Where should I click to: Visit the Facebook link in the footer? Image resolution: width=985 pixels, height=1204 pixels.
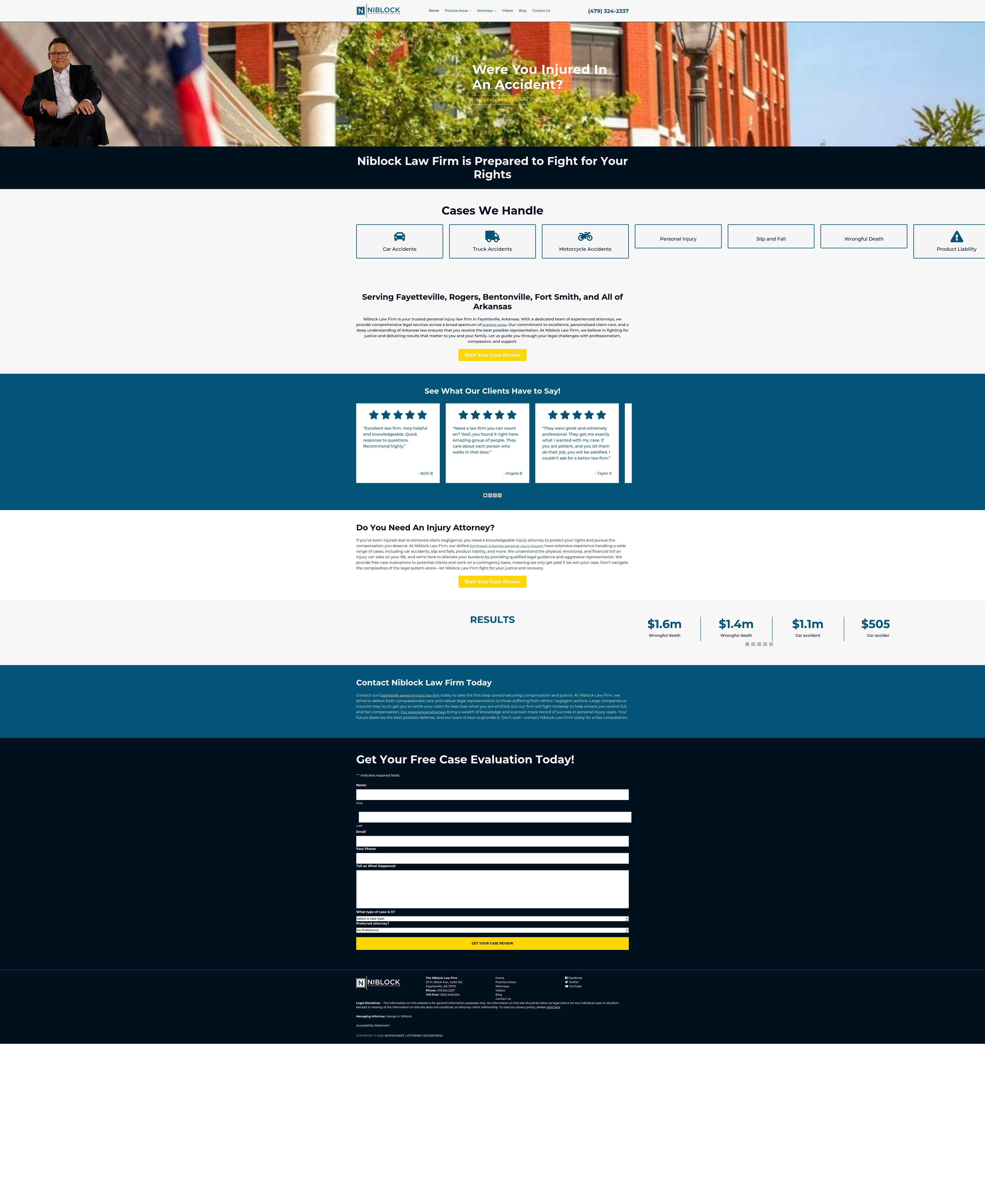[x=574, y=978]
